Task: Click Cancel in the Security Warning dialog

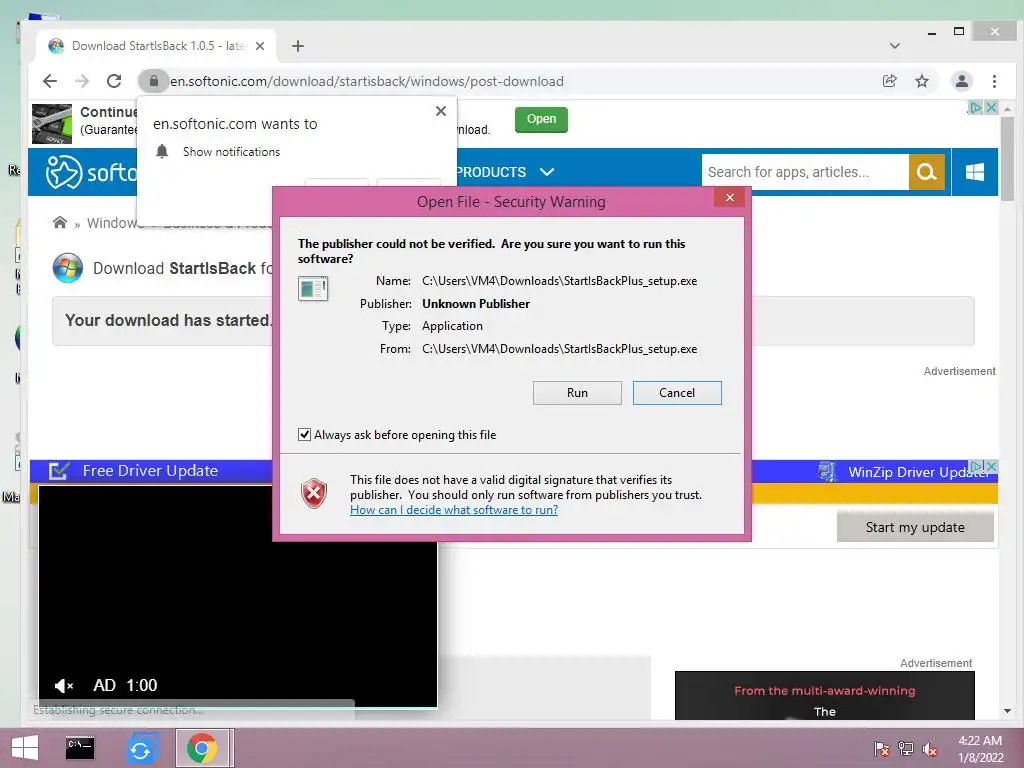Action: pos(677,392)
